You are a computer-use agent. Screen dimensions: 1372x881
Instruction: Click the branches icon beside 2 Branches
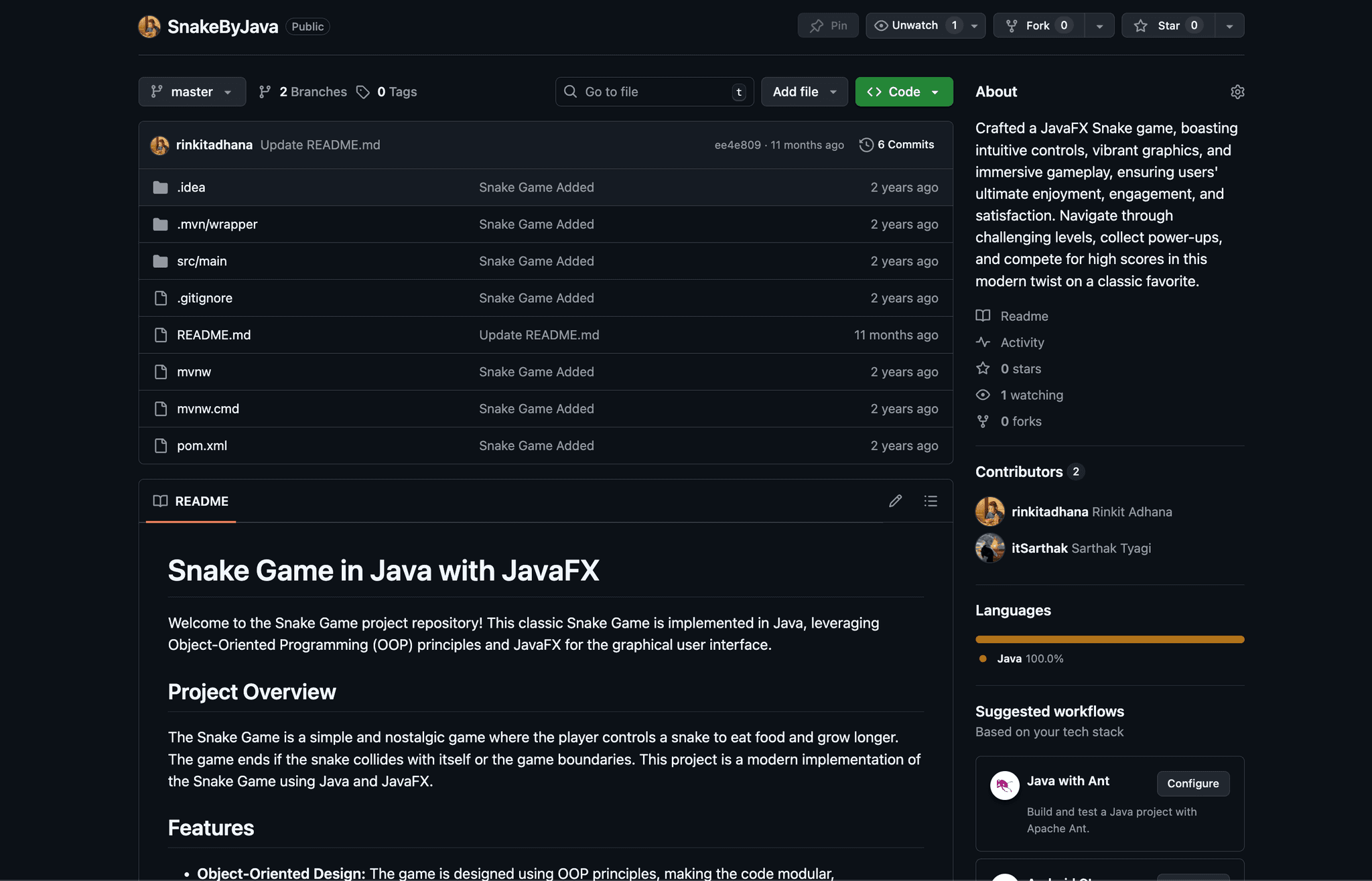click(x=265, y=92)
